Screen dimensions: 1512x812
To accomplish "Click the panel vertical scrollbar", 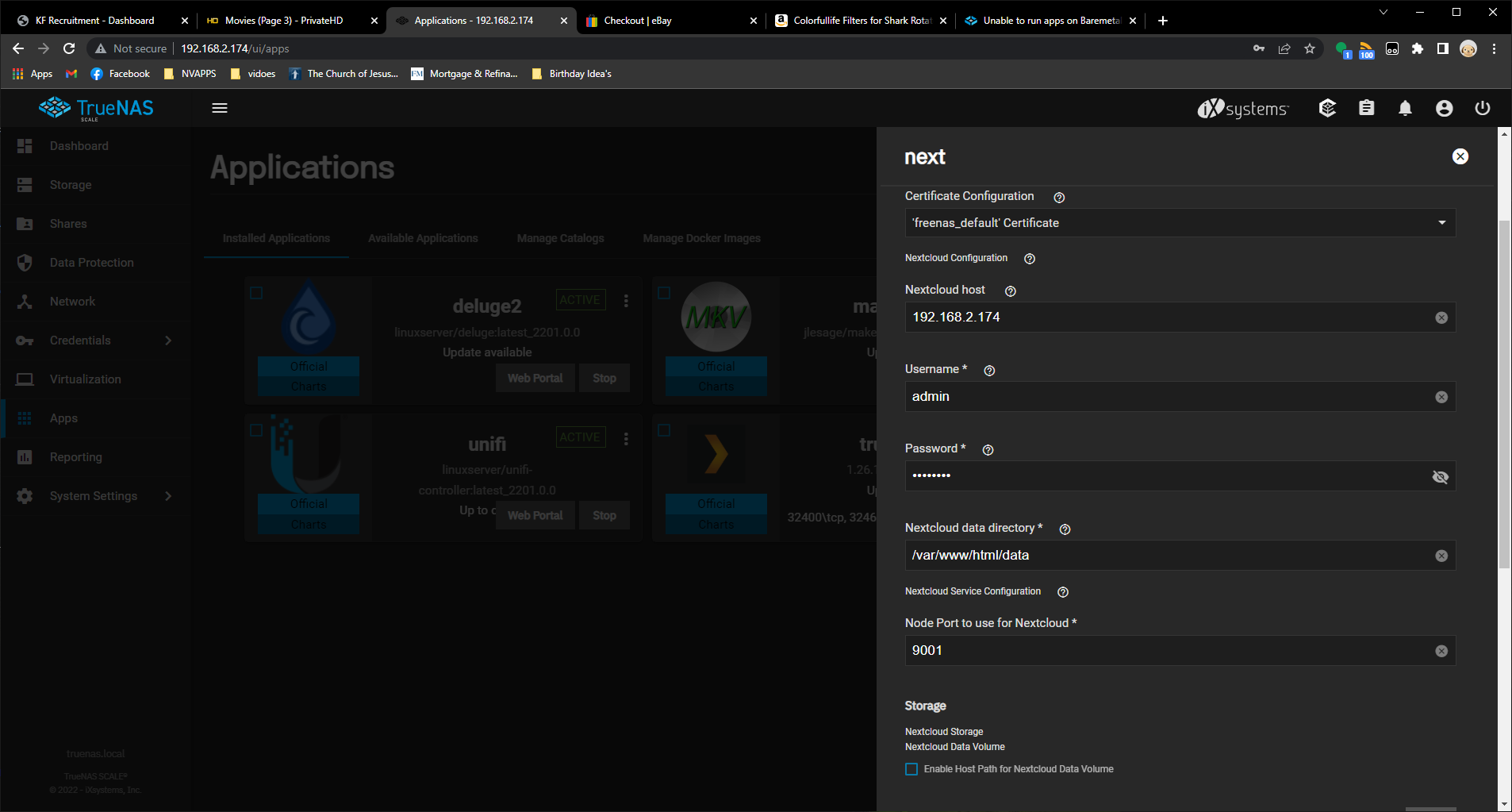I will (x=1504, y=393).
